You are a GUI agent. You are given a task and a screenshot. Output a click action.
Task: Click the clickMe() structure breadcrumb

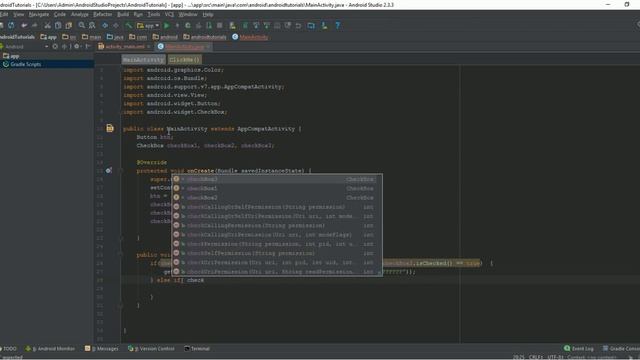(184, 60)
